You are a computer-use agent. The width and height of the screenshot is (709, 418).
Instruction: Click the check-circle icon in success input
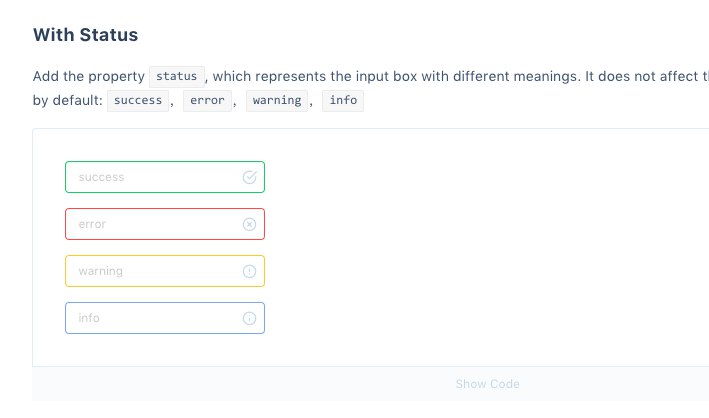[x=250, y=177]
